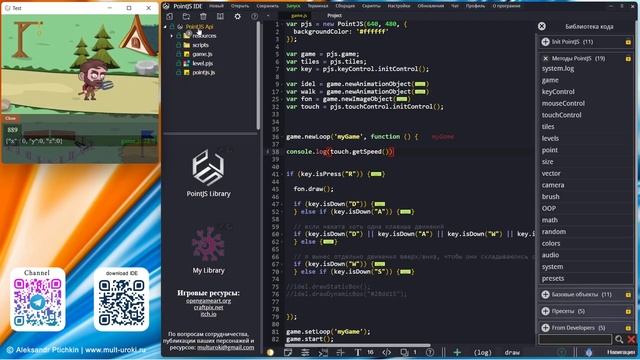The image size is (640, 360).
Task: Click the round help icon beside the gear
Action: click(x=254, y=16)
